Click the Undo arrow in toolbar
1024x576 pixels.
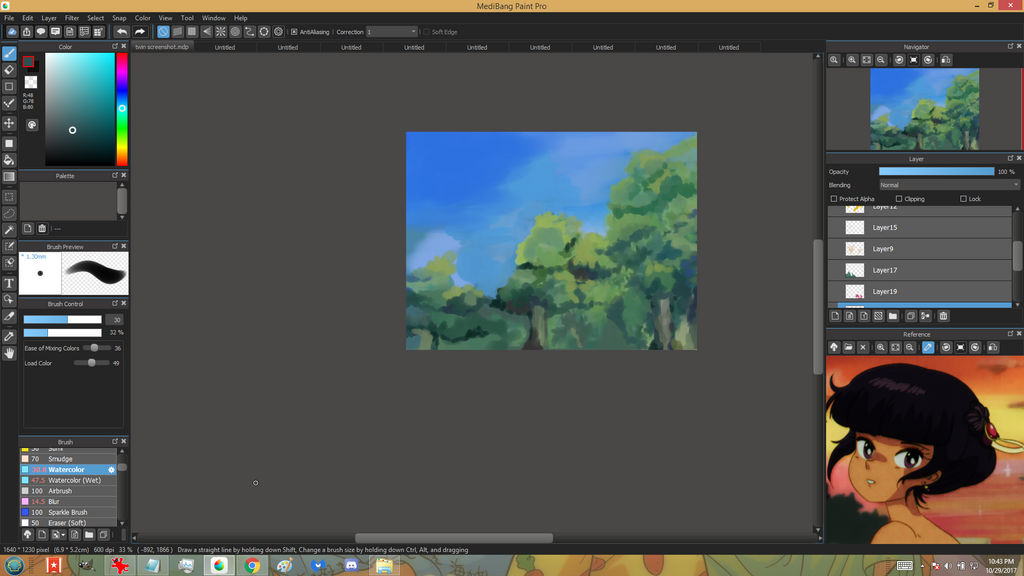(x=121, y=32)
